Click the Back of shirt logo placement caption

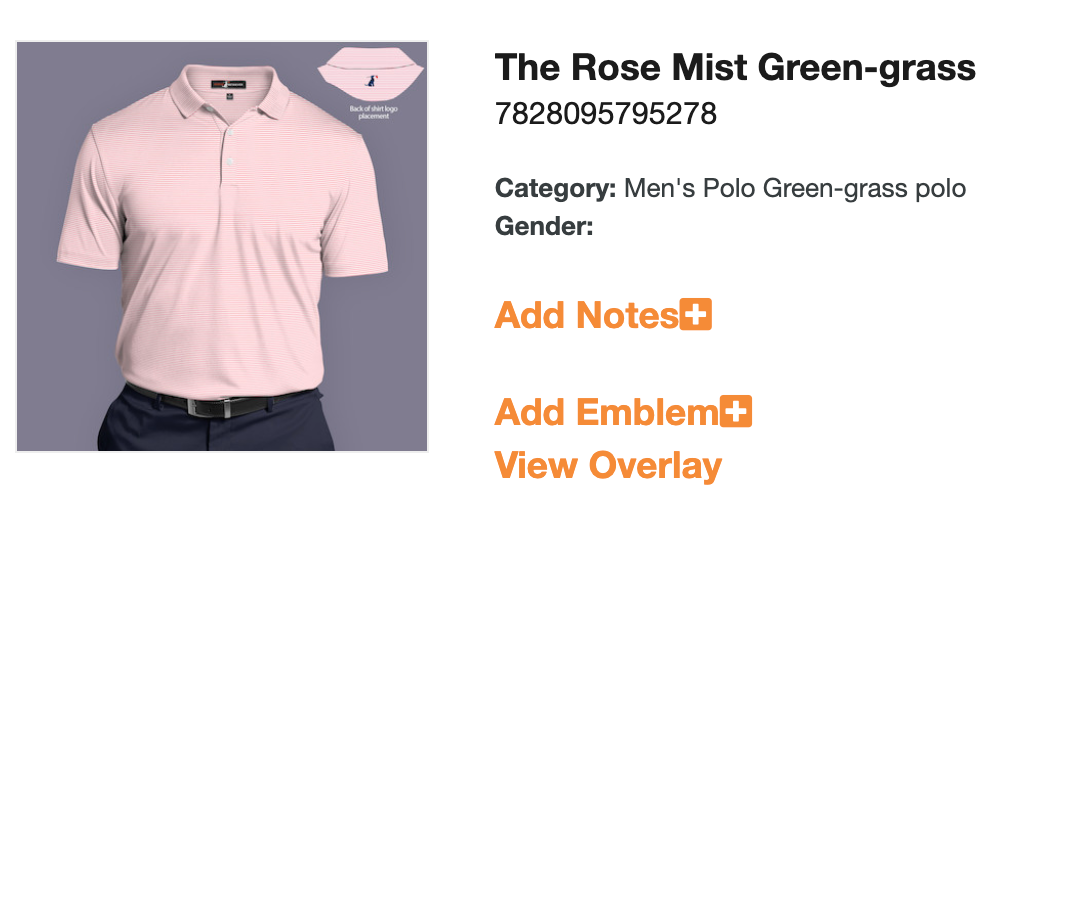pos(373,112)
